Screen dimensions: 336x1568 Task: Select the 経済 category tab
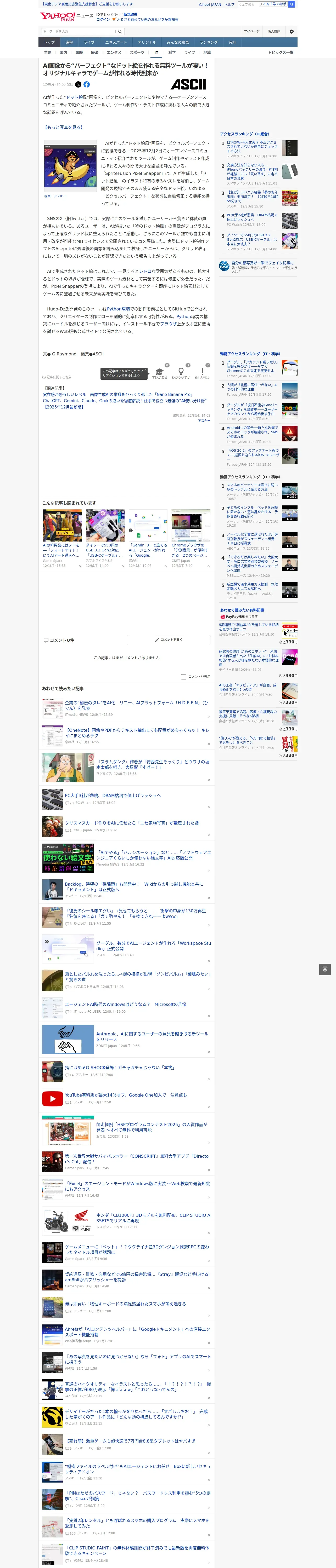coord(94,52)
